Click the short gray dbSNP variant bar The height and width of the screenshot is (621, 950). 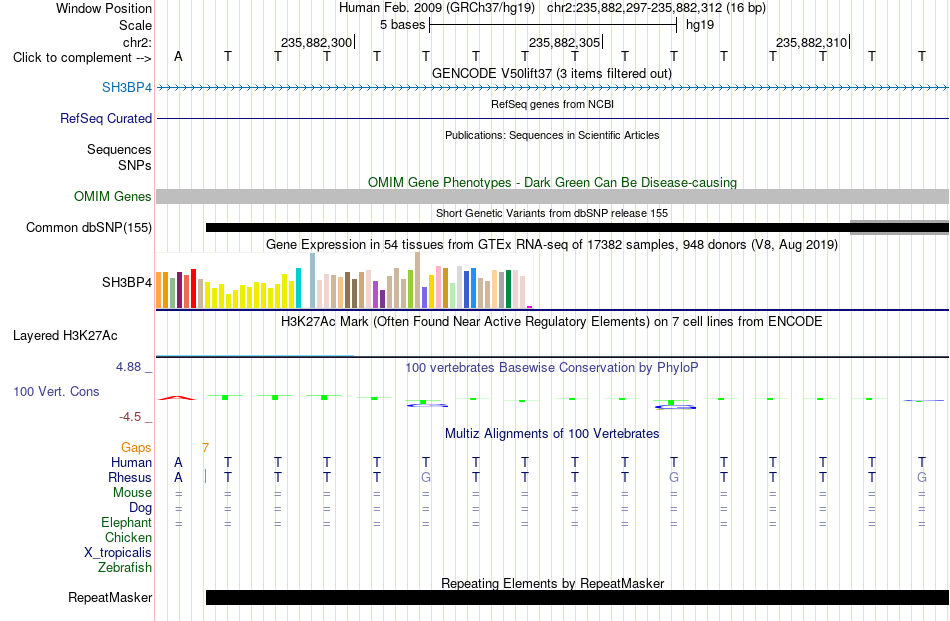(x=900, y=228)
